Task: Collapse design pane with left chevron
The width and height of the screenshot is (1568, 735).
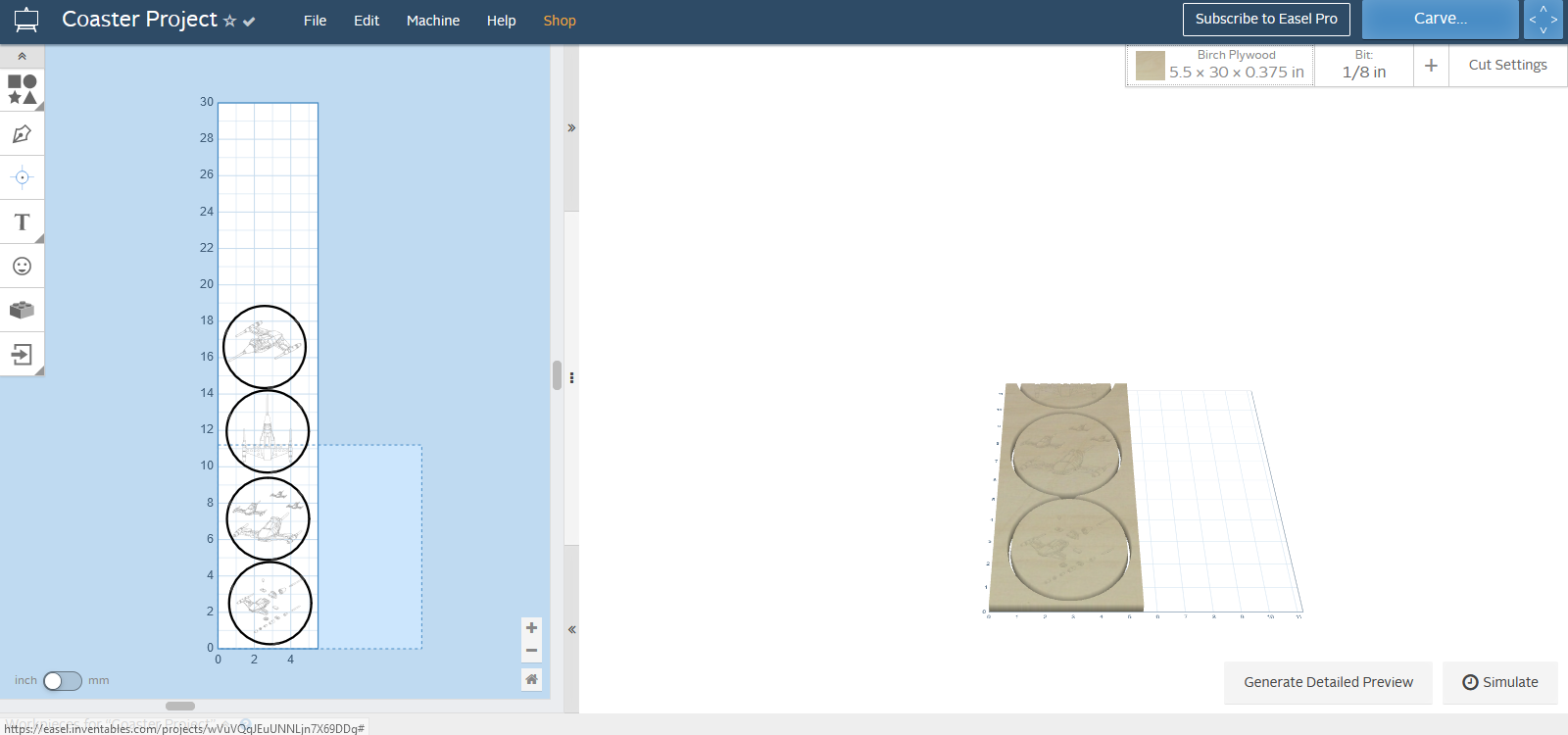Action: coord(571,629)
